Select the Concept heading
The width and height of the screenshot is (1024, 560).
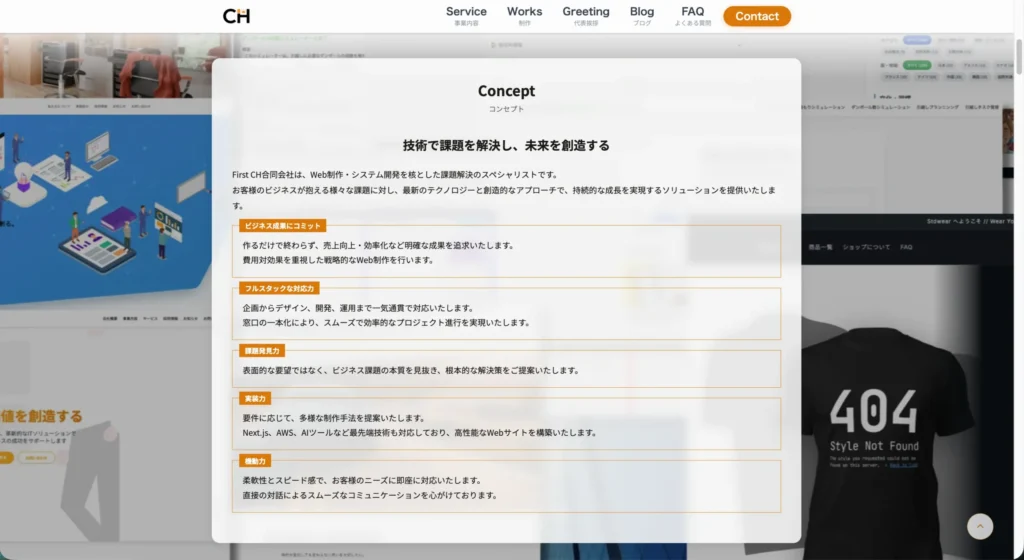point(506,91)
